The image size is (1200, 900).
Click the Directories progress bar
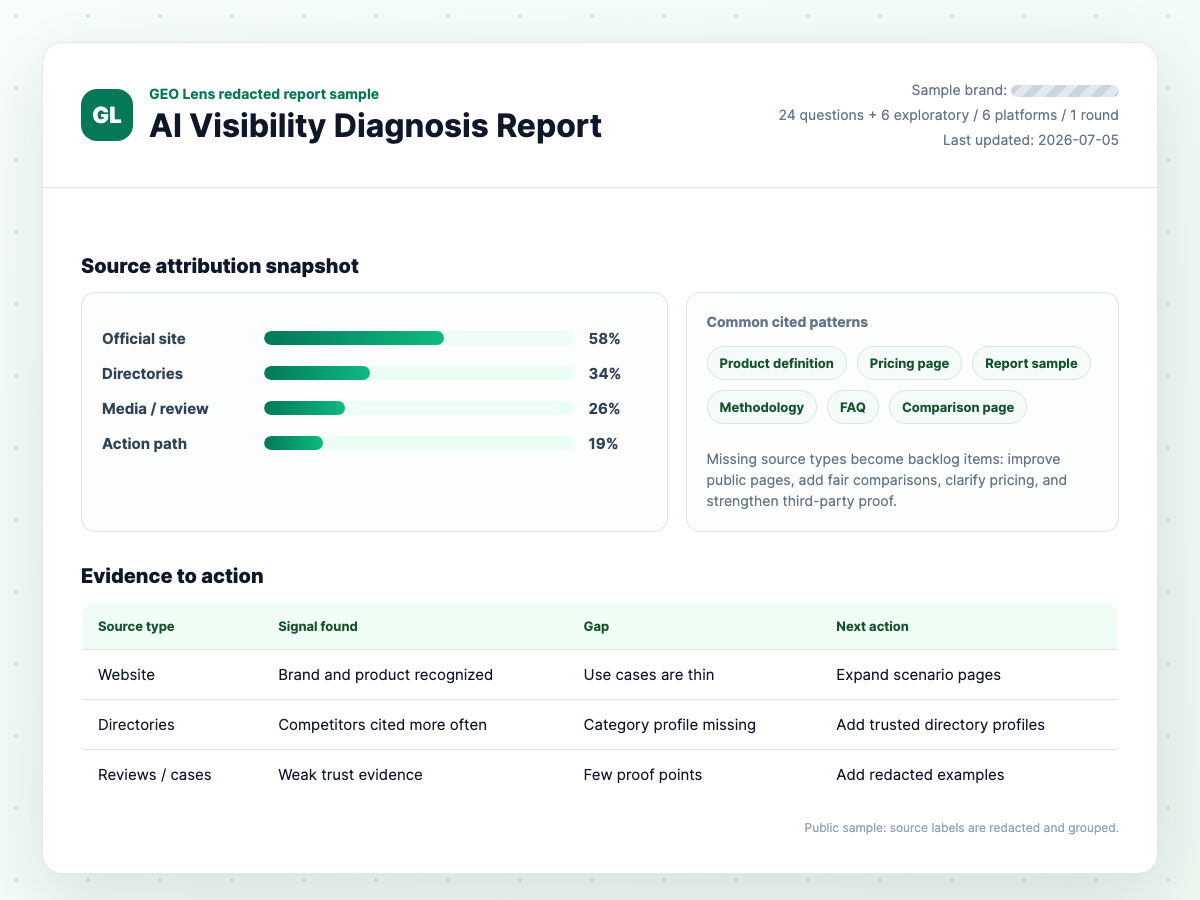(x=420, y=373)
